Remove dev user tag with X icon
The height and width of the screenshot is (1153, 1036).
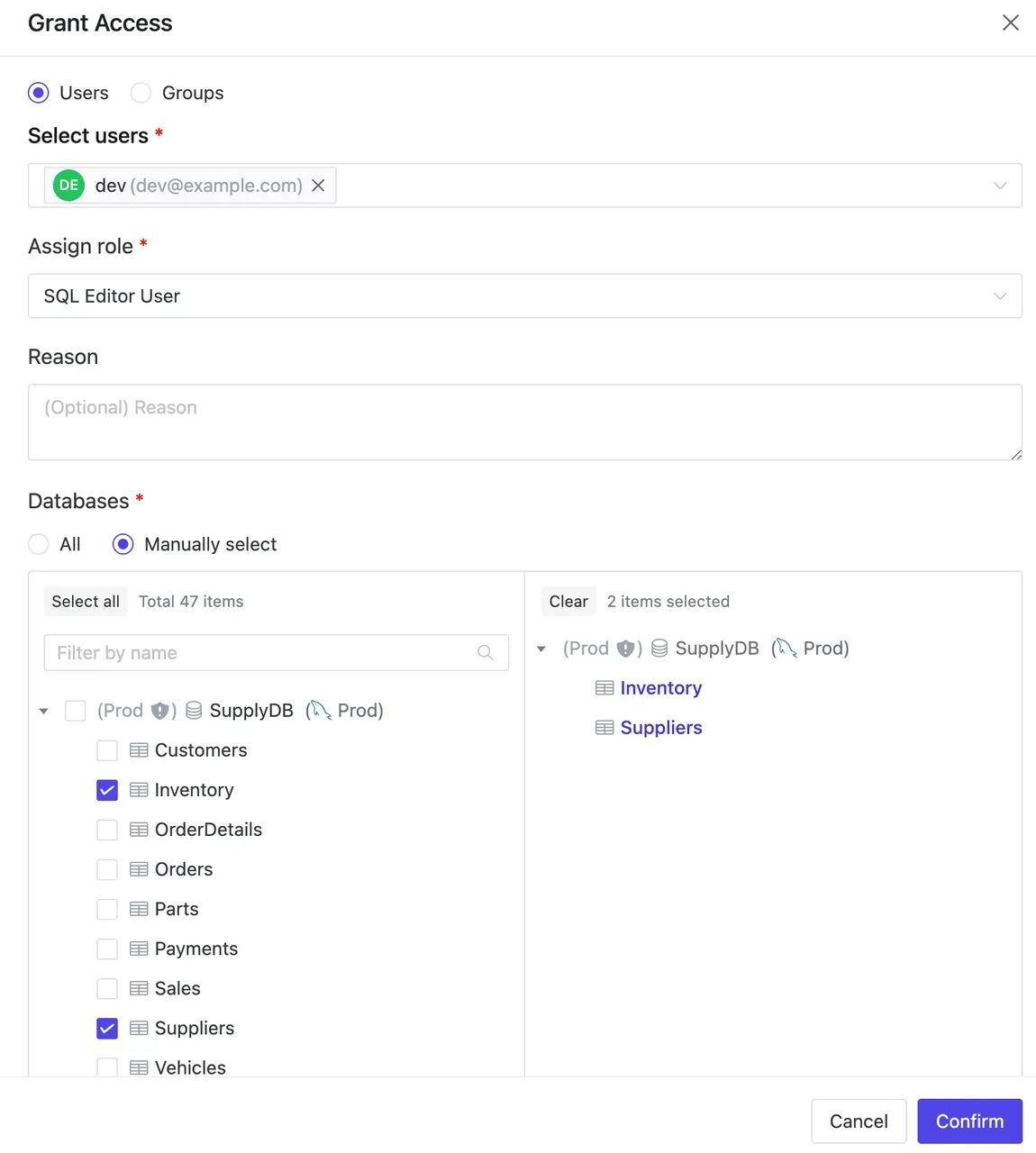pos(318,186)
